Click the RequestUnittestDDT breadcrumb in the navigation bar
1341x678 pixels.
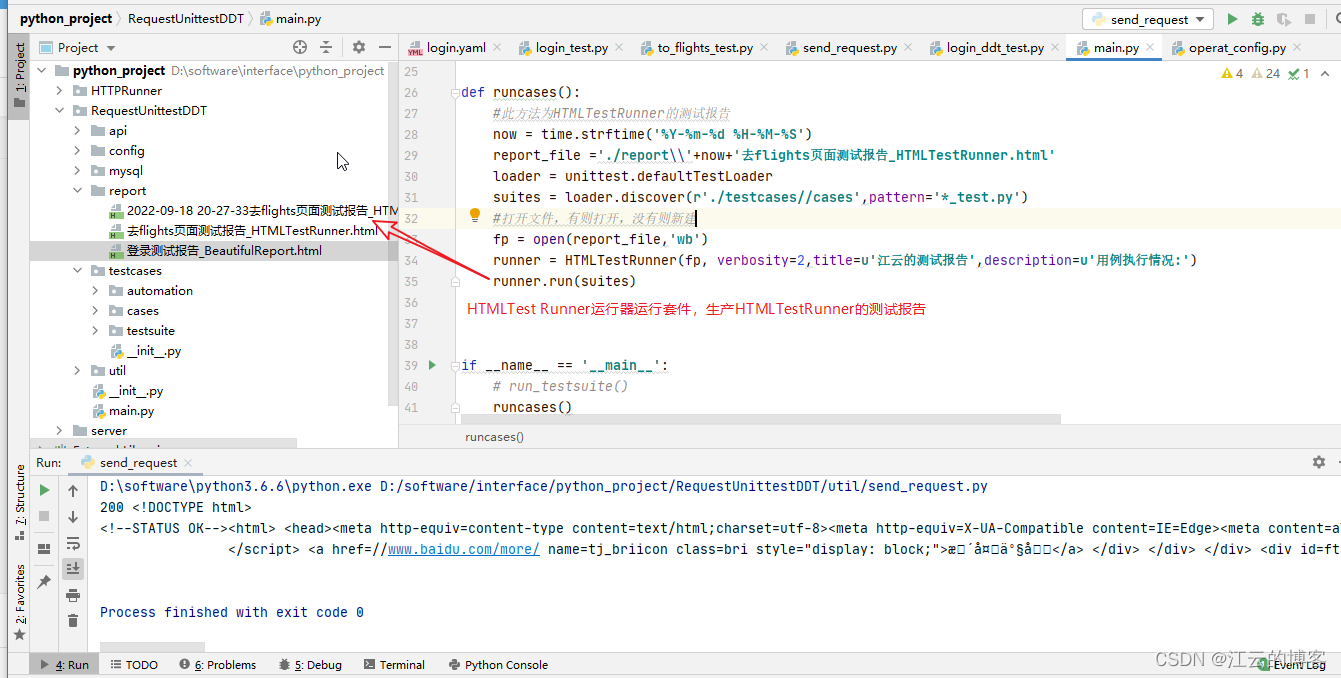pyautogui.click(x=185, y=19)
